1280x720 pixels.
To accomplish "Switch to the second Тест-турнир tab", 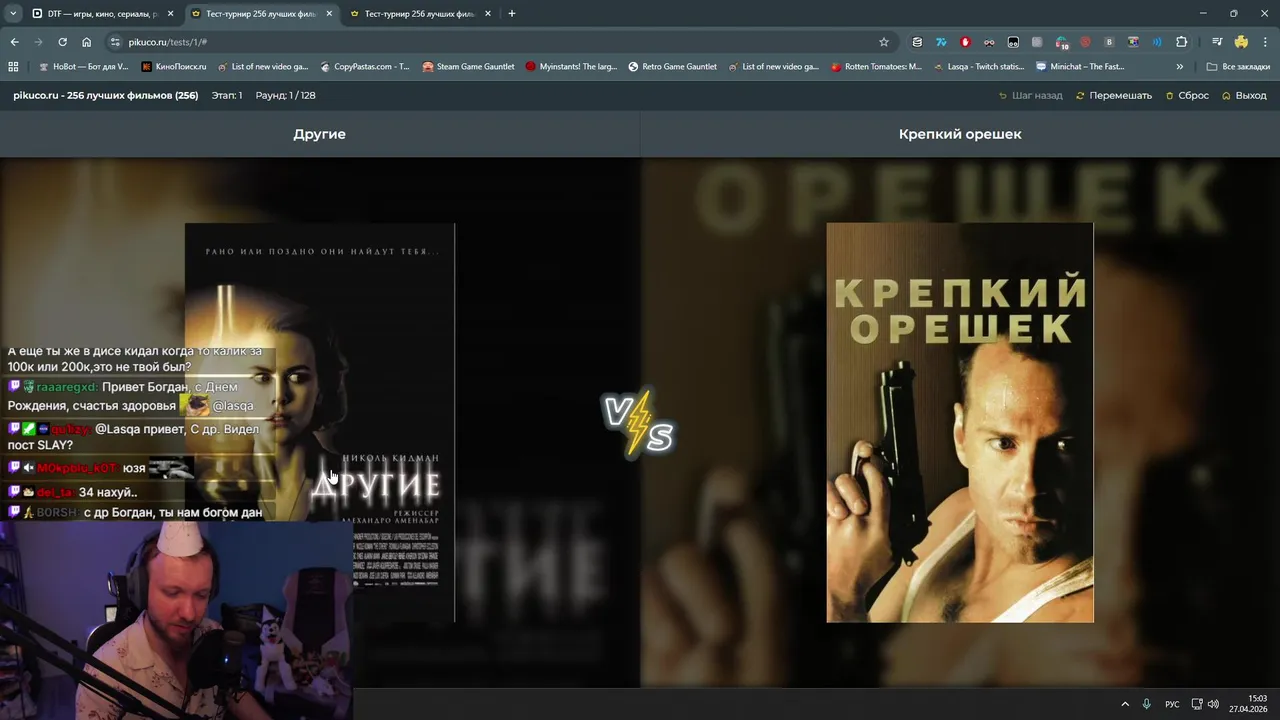I will (419, 14).
